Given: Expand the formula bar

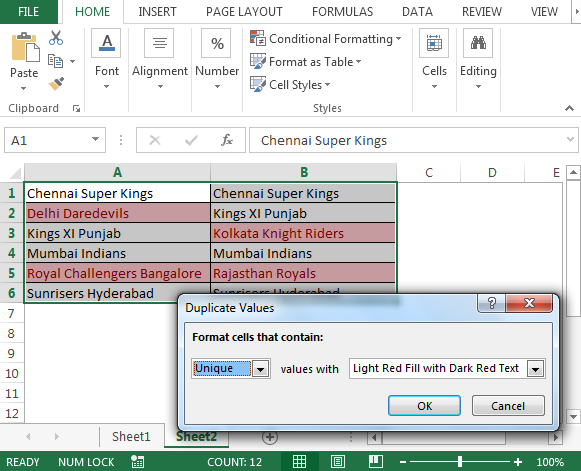Looking at the screenshot, I should (570, 139).
